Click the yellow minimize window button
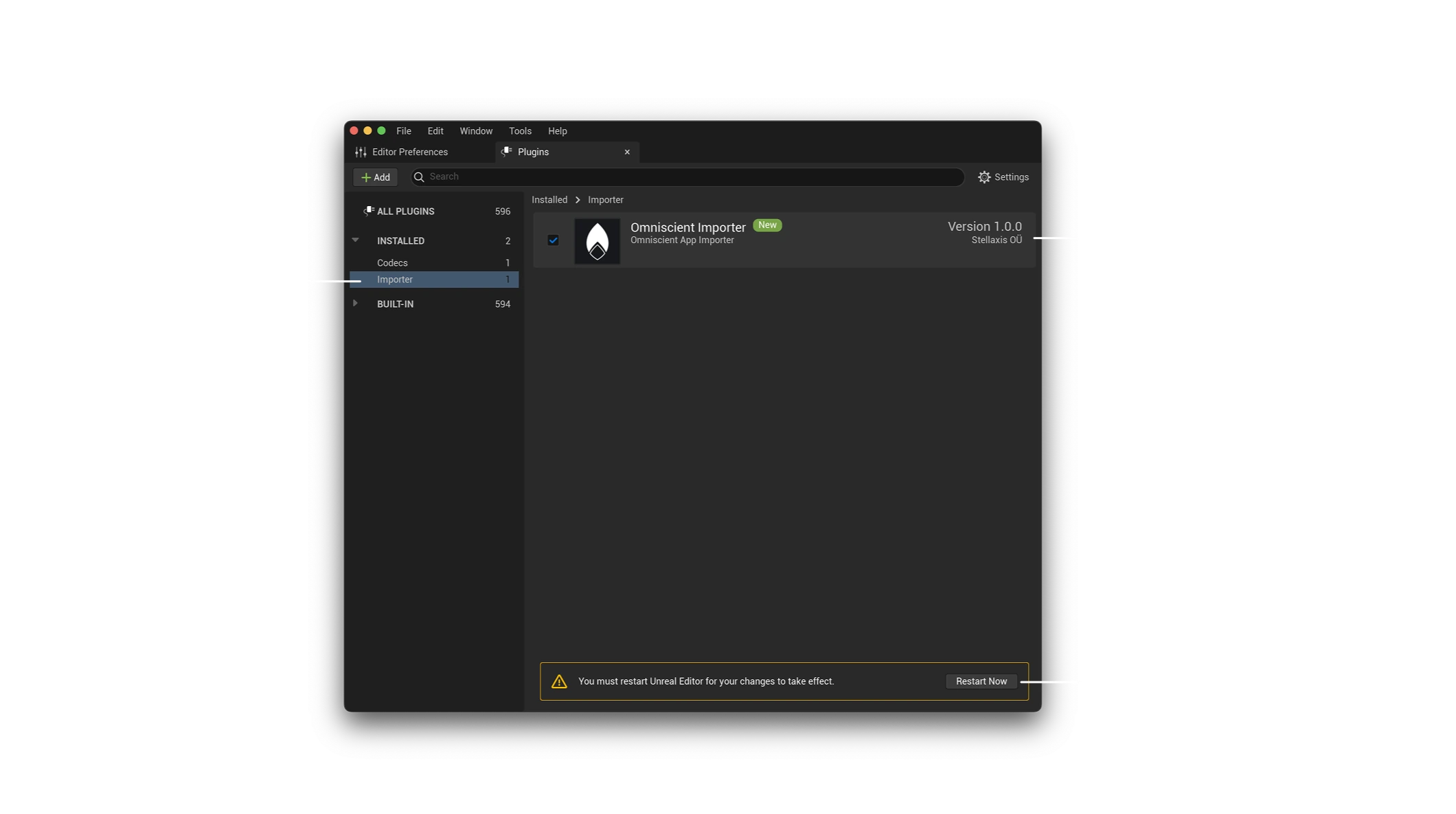Screen dimensions: 1456x814 pos(368,131)
